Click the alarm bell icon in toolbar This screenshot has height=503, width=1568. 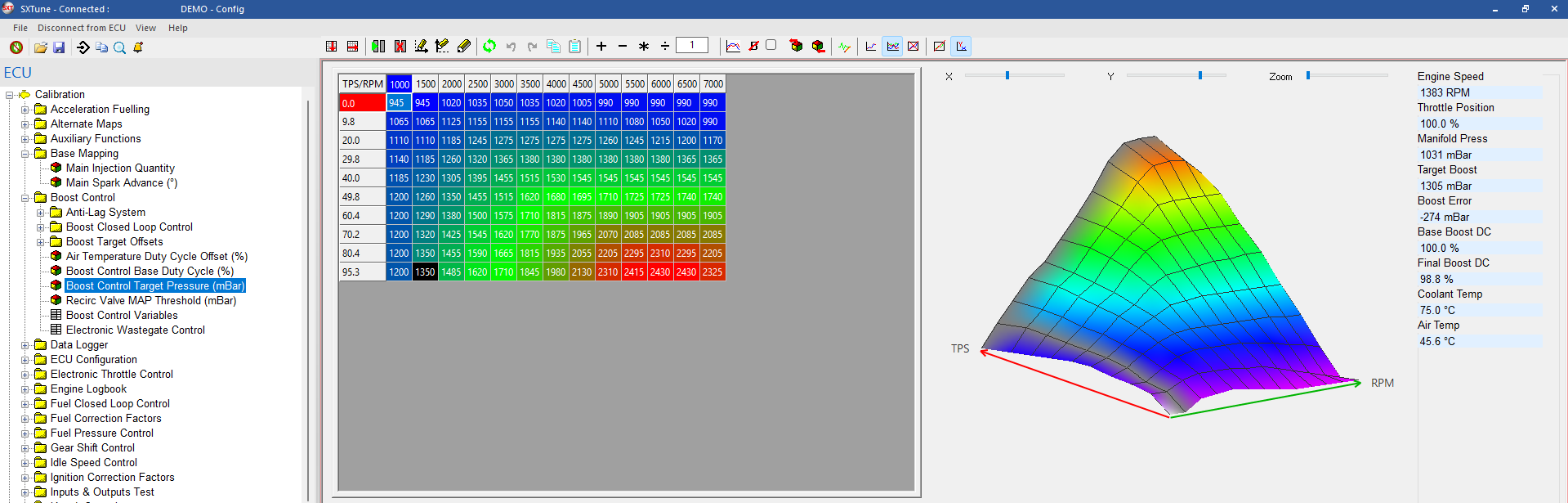(x=138, y=47)
